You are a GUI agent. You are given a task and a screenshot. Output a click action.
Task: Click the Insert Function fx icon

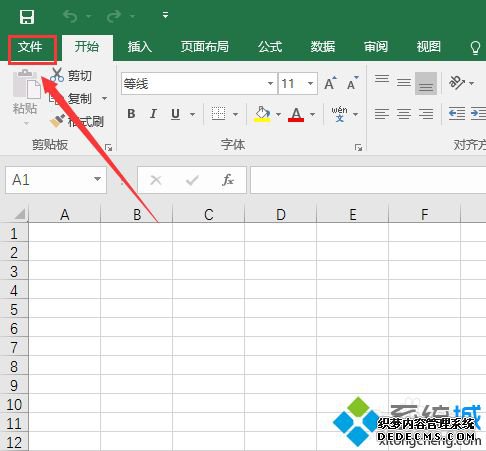point(228,180)
